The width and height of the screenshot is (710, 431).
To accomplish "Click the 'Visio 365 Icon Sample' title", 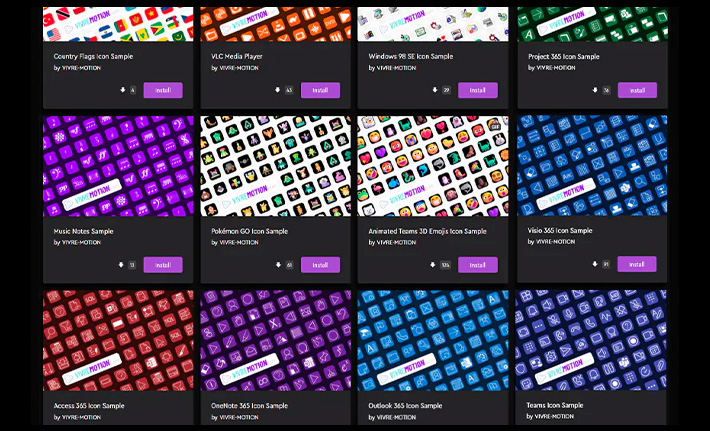I will point(560,230).
